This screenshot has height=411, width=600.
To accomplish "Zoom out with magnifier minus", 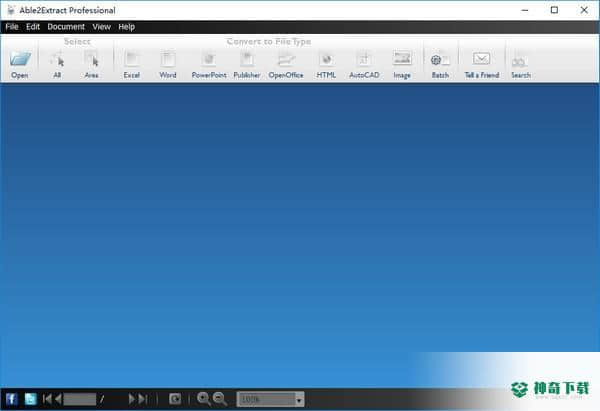I will (220, 399).
